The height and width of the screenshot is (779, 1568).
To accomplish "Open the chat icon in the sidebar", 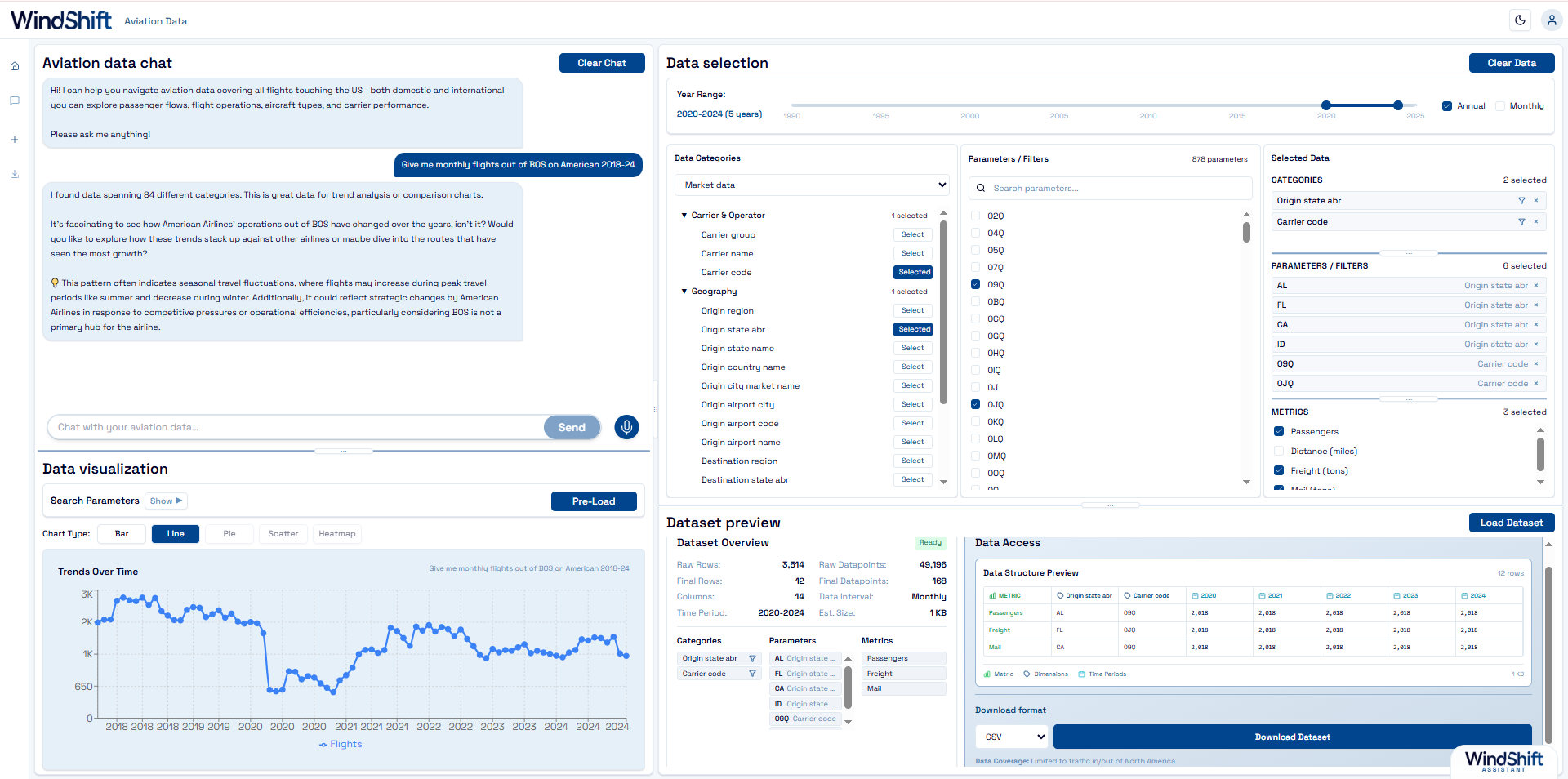I will pos(15,100).
